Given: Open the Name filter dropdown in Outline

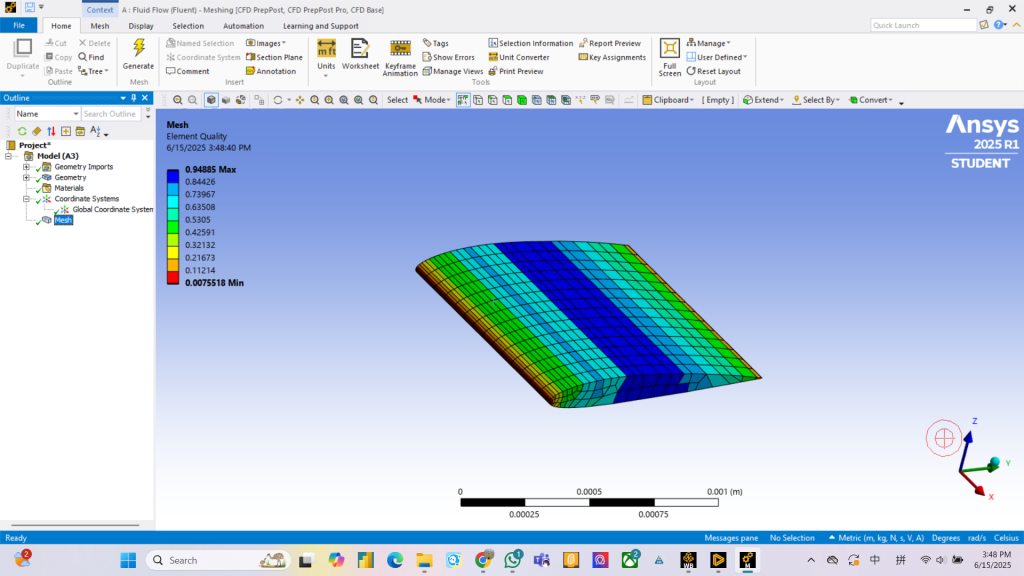Looking at the screenshot, I should [x=75, y=114].
